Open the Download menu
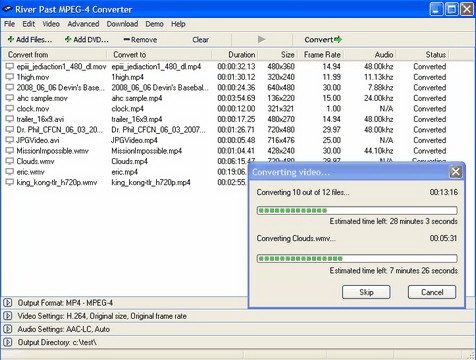Viewport: 476px width, 360px height. pyautogui.click(x=122, y=24)
